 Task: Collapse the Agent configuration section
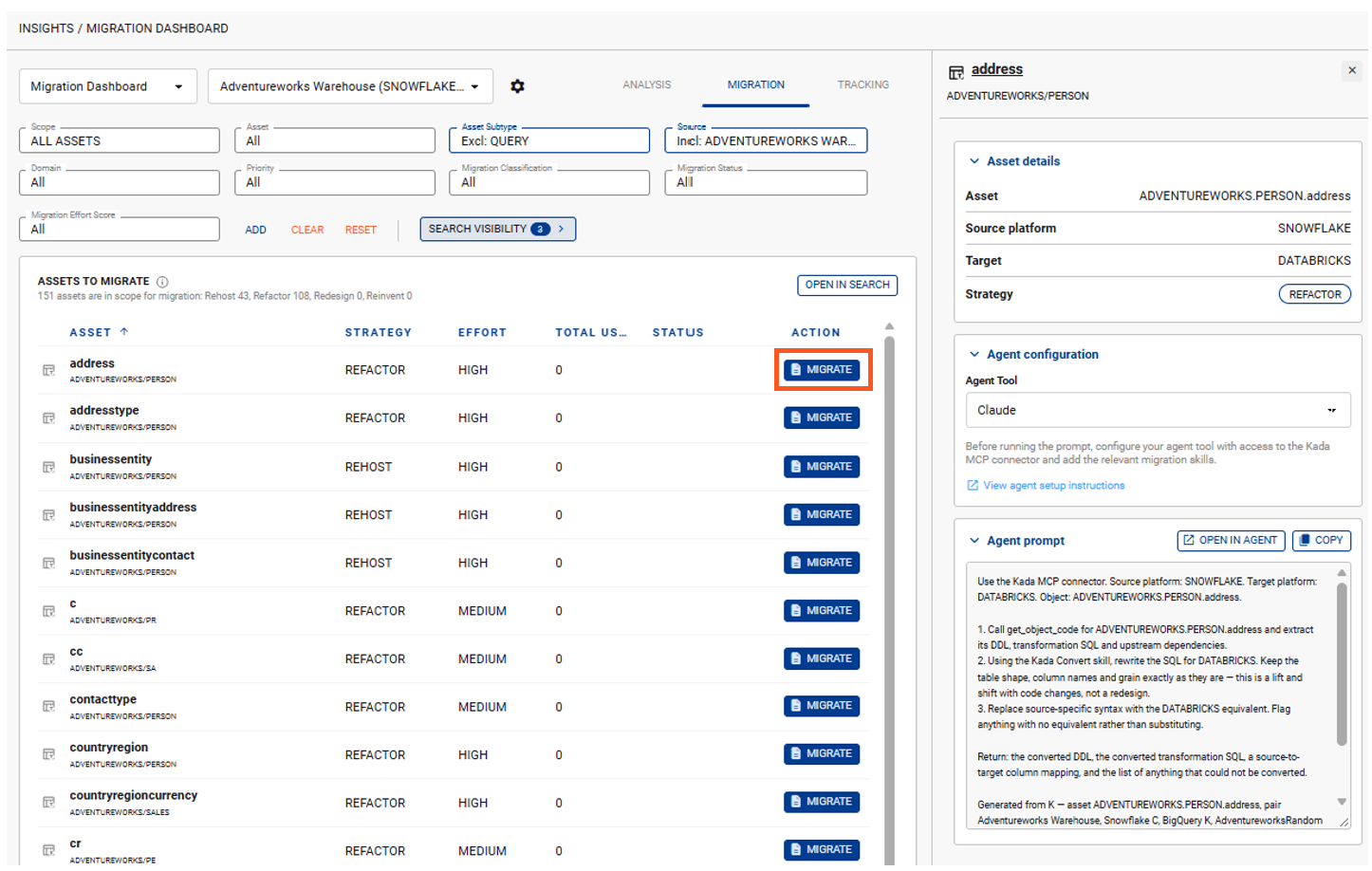pyautogui.click(x=974, y=355)
